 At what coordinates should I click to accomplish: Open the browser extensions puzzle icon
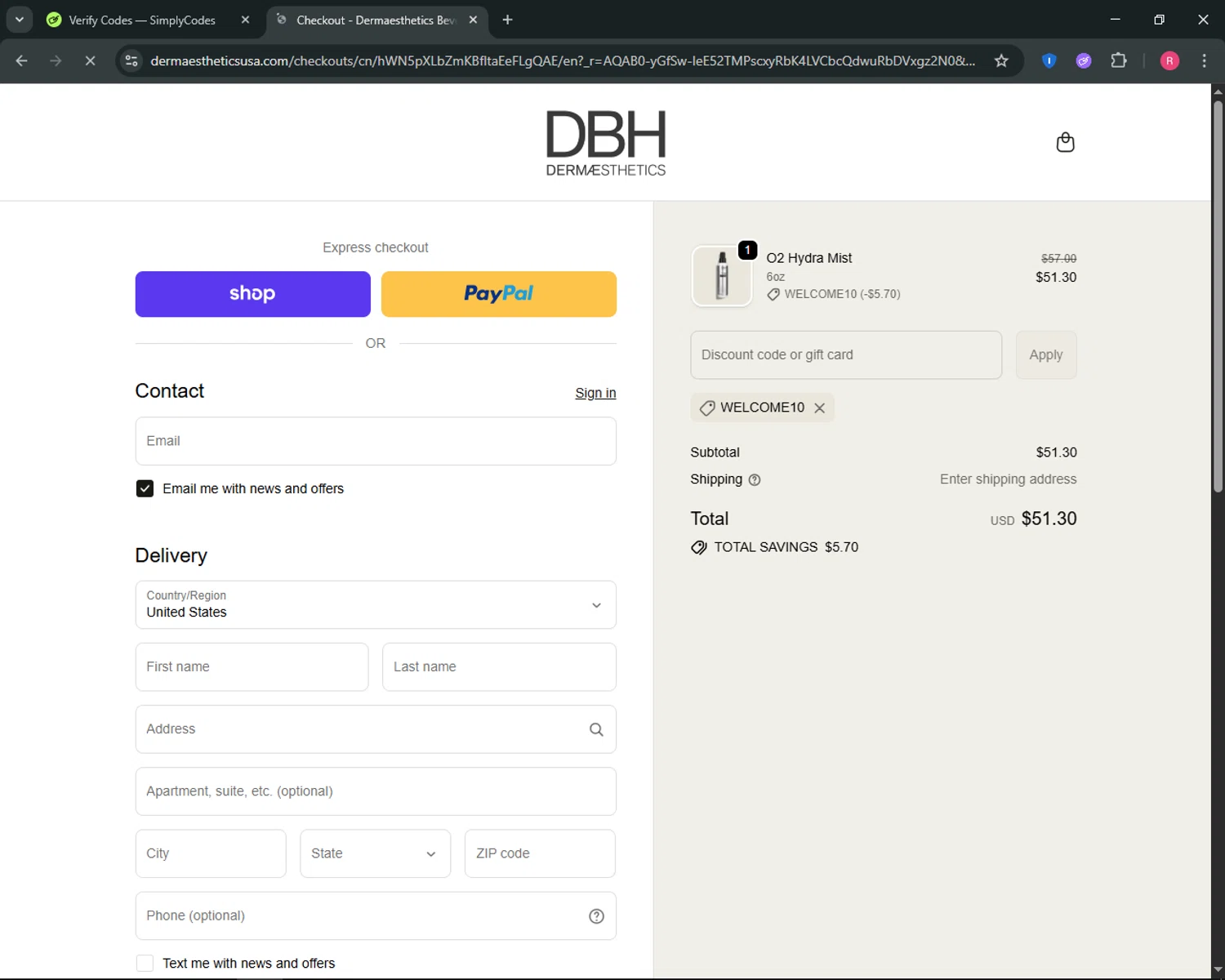(x=1119, y=60)
